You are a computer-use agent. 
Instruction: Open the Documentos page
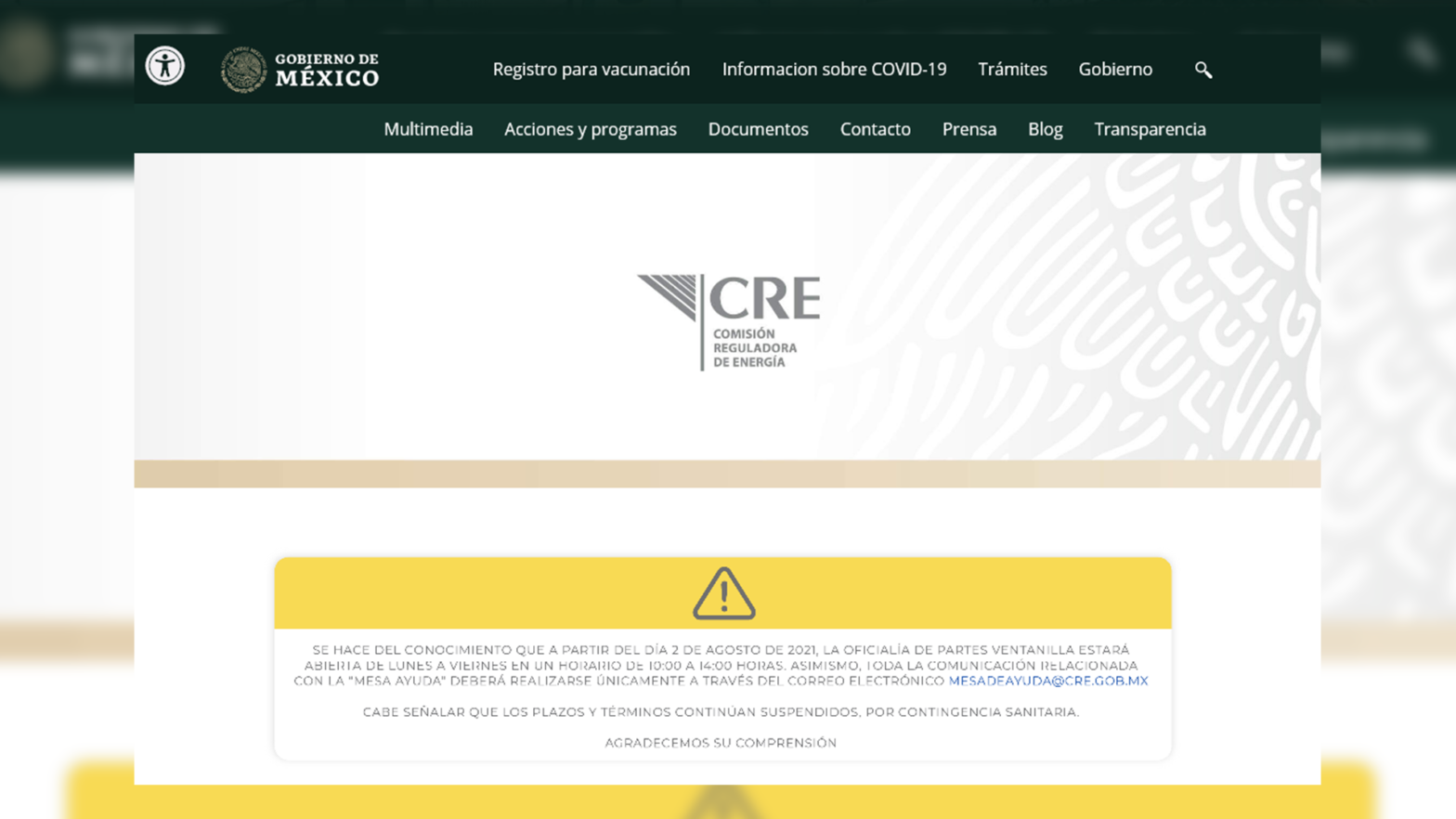[x=758, y=129]
